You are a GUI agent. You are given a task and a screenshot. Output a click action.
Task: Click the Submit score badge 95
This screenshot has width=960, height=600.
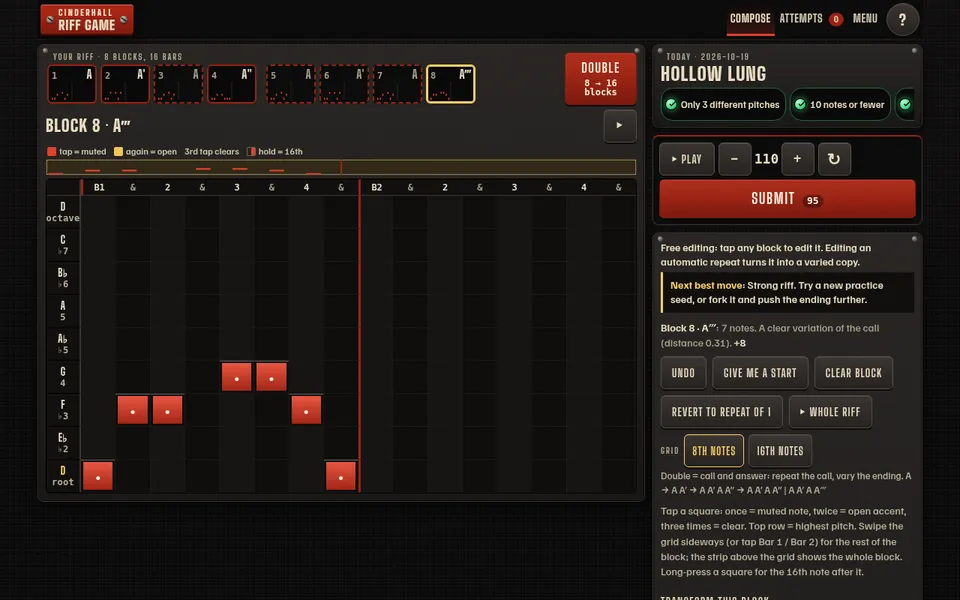tap(812, 201)
